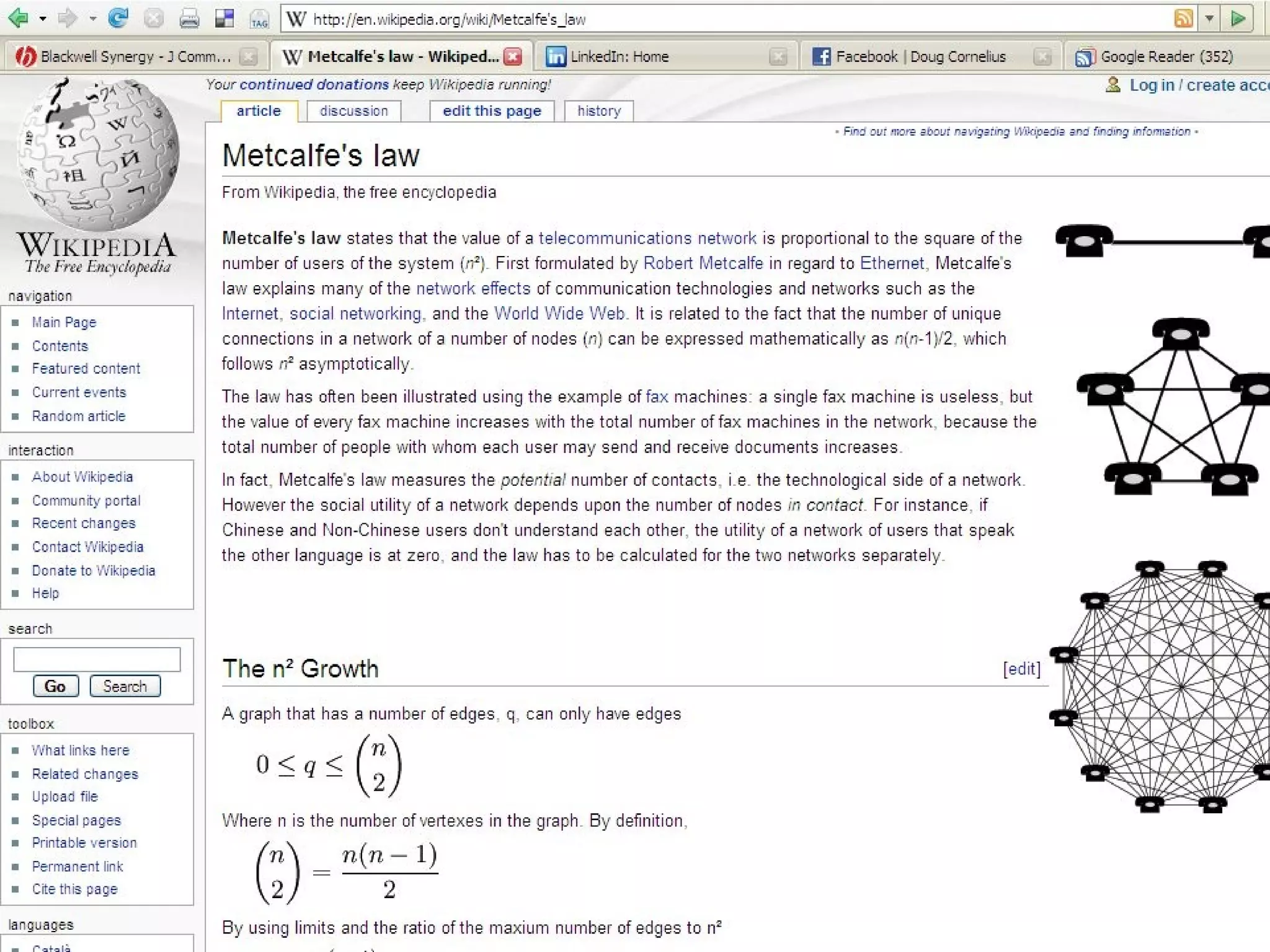1270x952 pixels.
Task: Open the Forward history dropdown arrow
Action: pos(93,19)
